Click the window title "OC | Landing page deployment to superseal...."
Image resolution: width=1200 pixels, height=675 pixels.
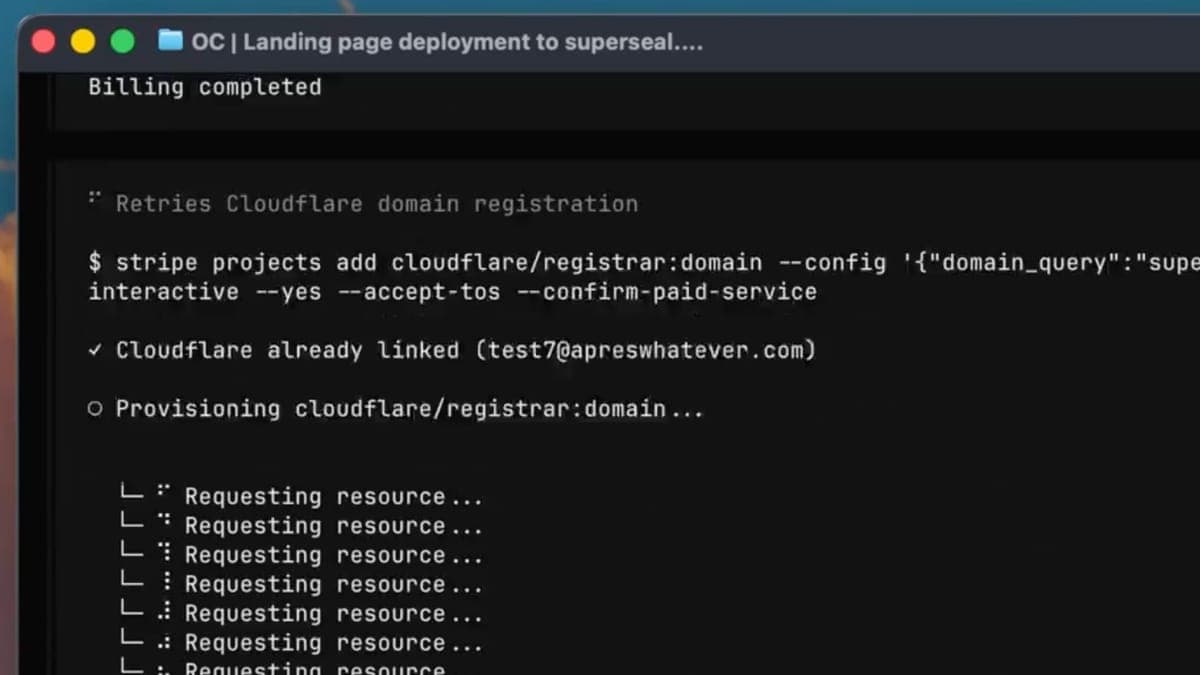[447, 42]
